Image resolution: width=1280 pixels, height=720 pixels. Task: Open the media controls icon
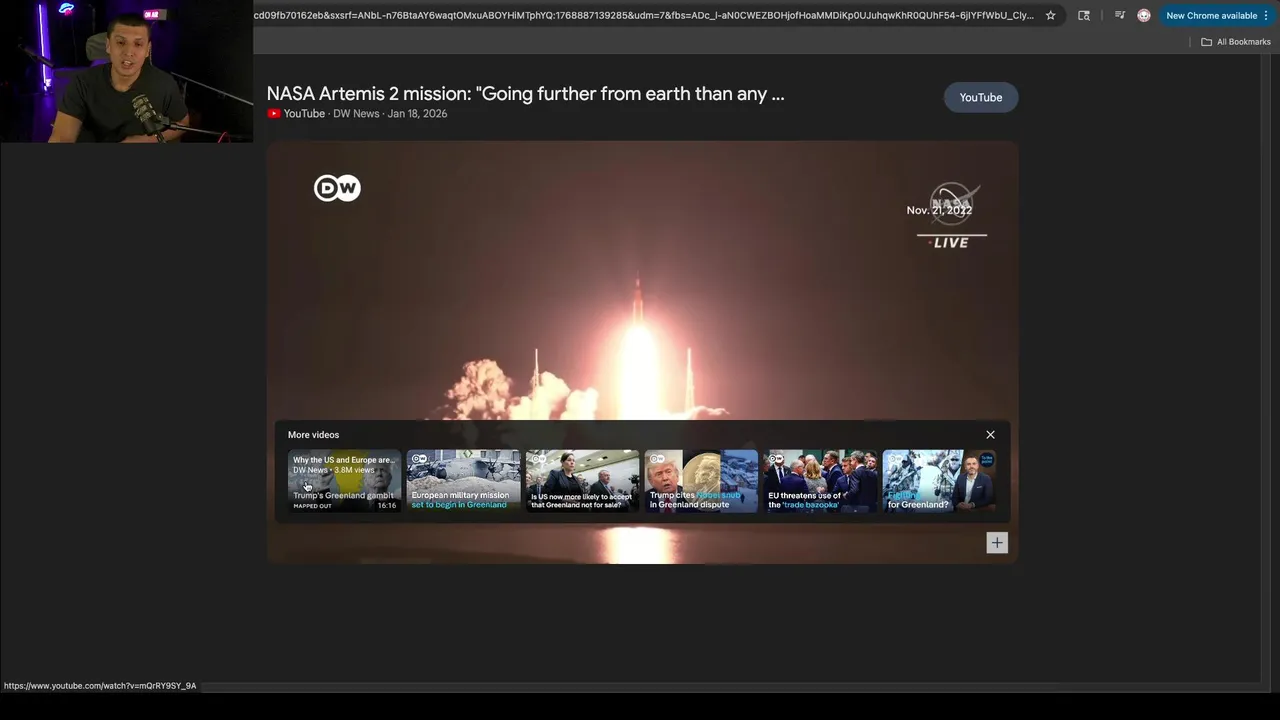[x=1119, y=15]
